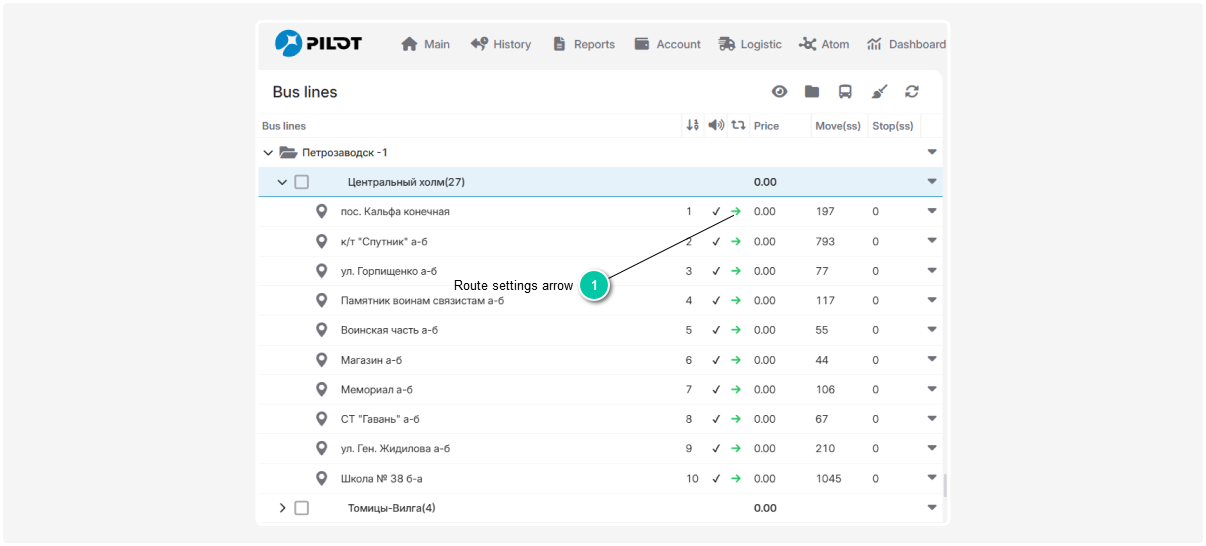
Task: Click the eye visibility icon in the Bus lines toolbar
Action: coord(780,92)
